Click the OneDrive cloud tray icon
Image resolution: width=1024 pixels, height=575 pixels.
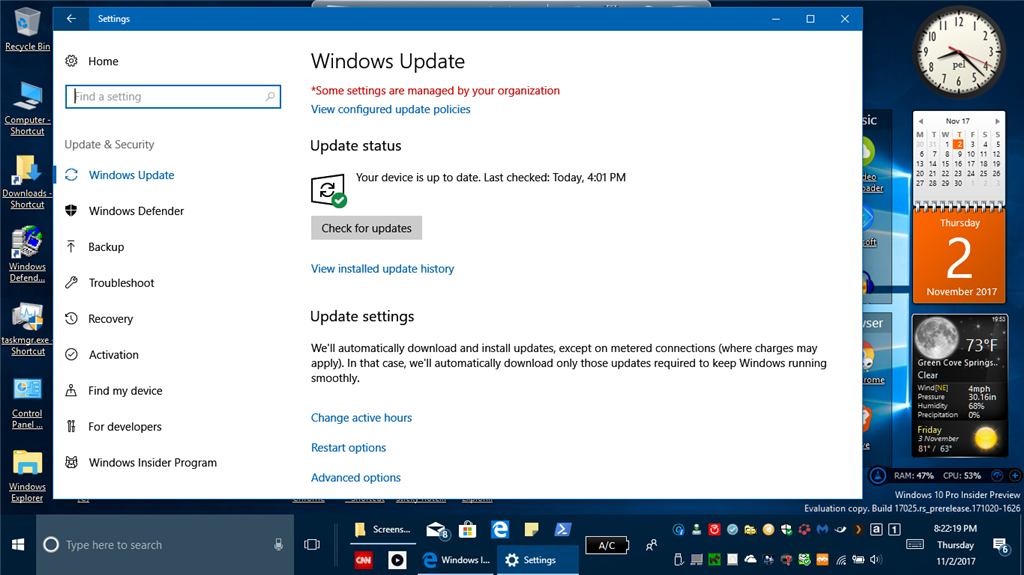pyautogui.click(x=750, y=559)
